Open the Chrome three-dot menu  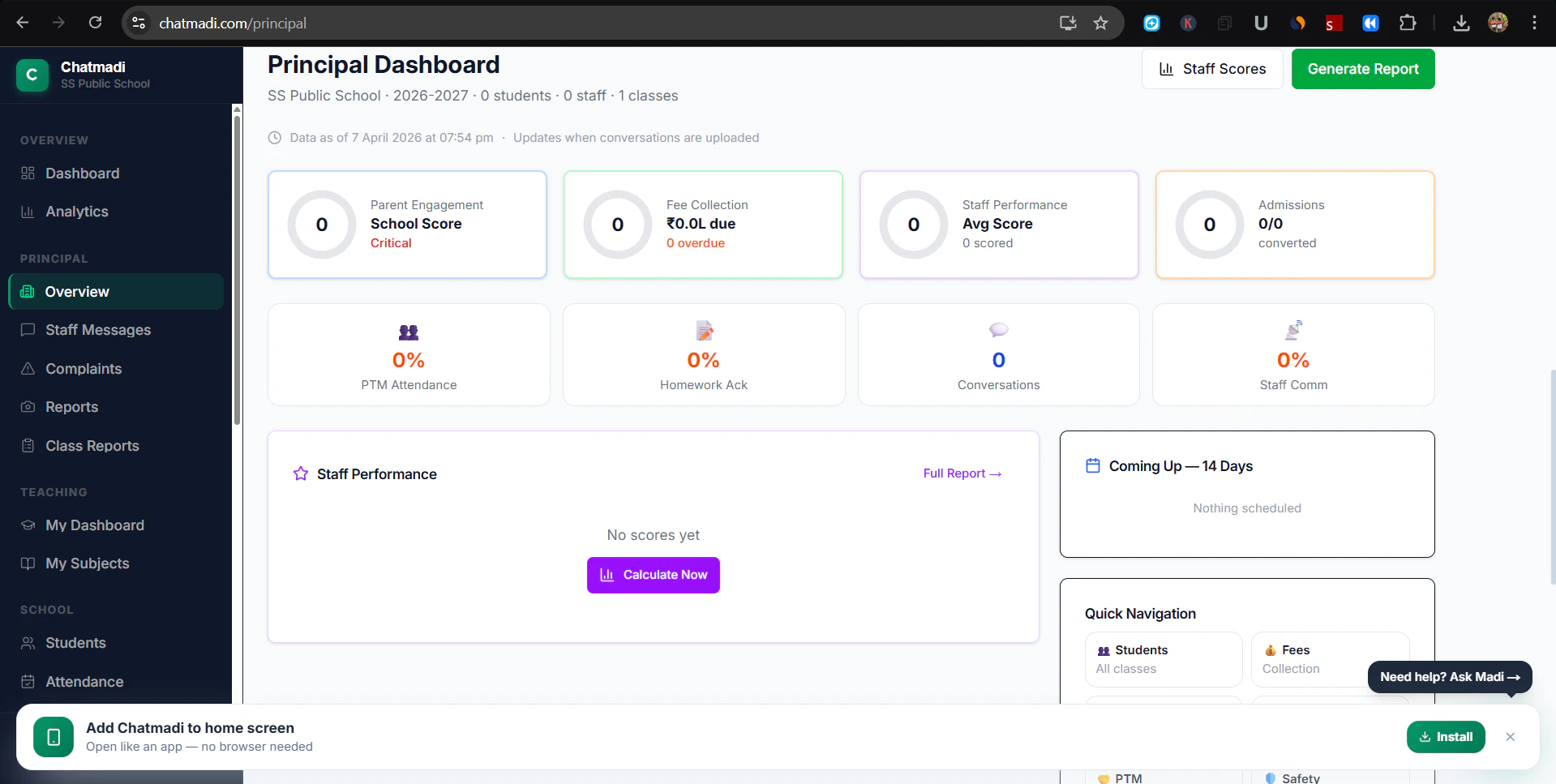pos(1534,23)
